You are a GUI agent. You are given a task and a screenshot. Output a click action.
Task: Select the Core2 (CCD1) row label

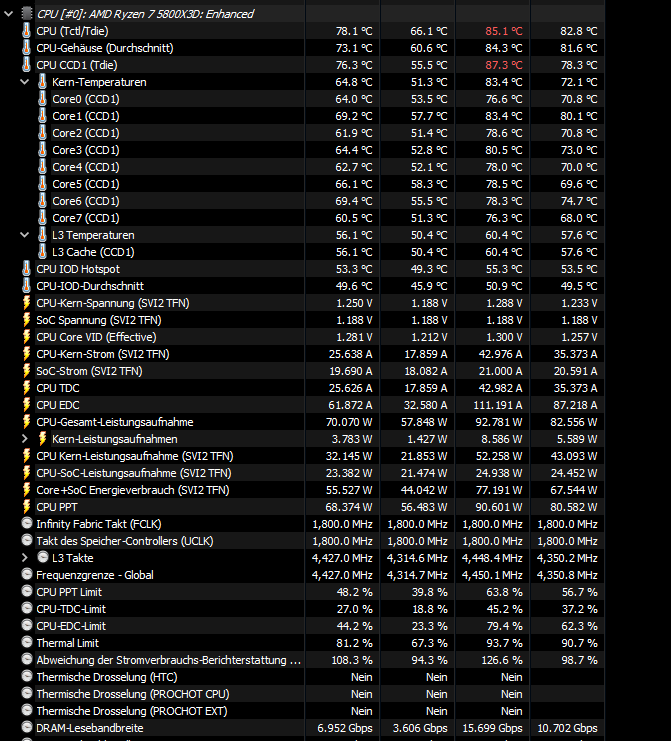[x=86, y=133]
